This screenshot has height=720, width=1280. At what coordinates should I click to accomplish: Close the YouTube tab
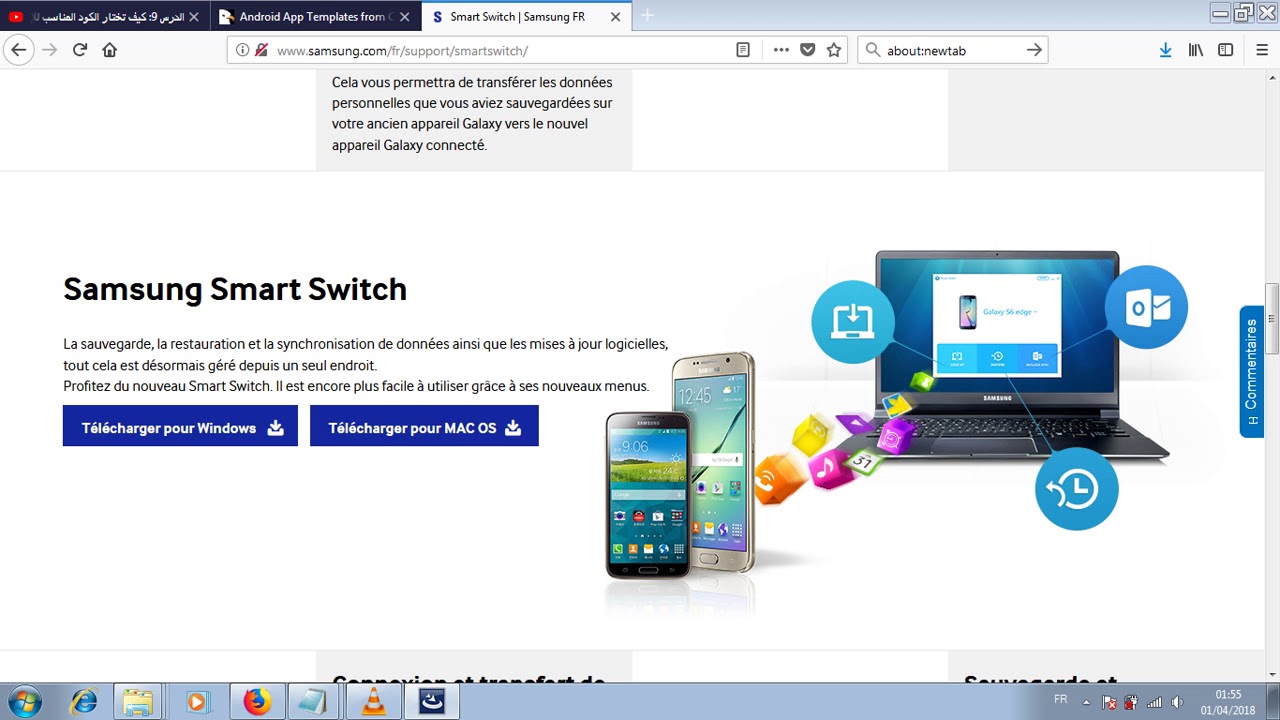click(193, 17)
